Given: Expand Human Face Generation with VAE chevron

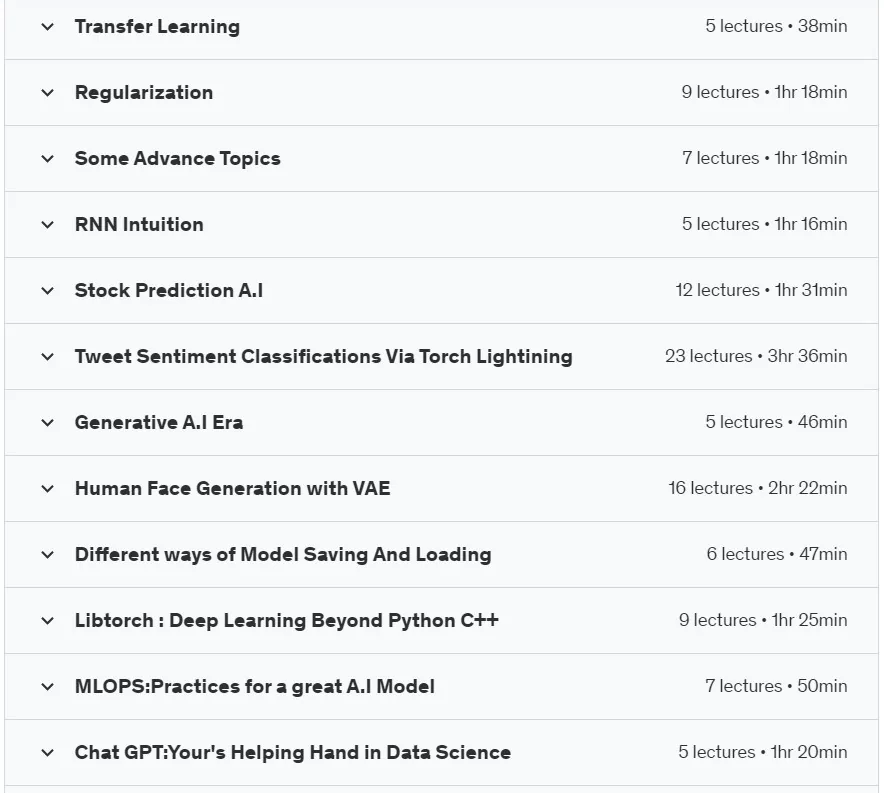Looking at the screenshot, I should pos(48,488).
